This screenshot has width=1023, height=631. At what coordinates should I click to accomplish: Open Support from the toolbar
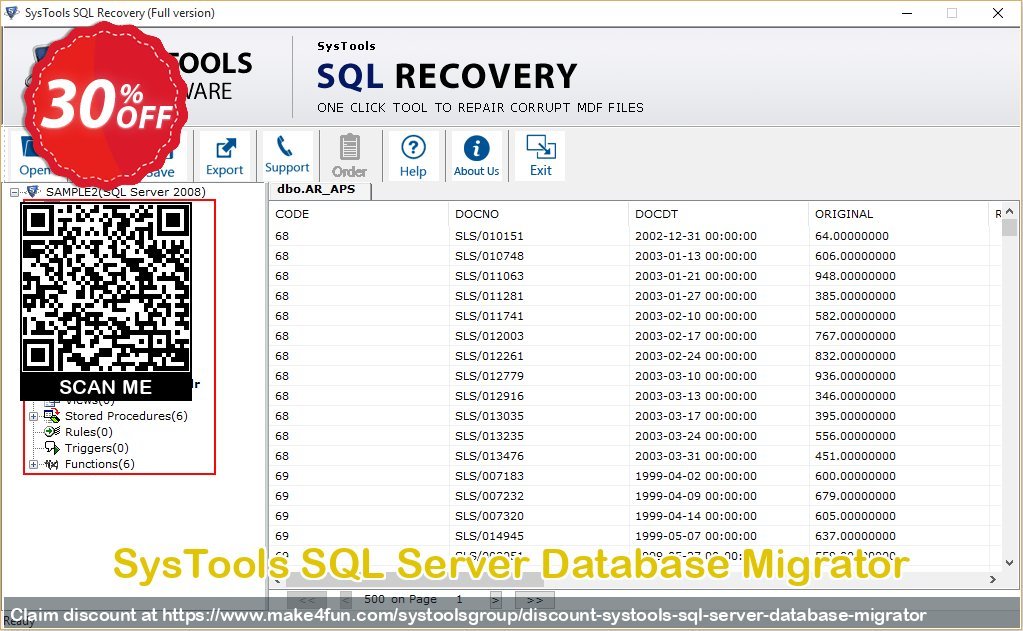[286, 155]
